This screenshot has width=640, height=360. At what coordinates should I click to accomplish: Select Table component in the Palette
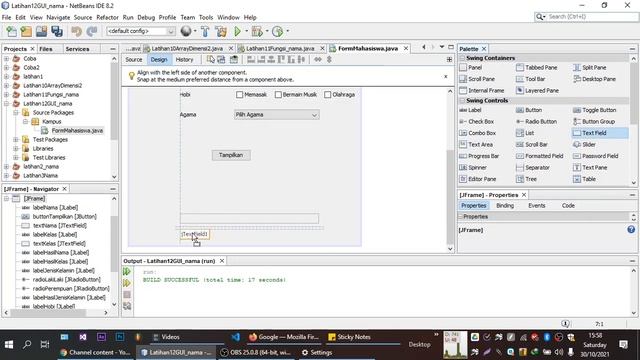click(x=584, y=179)
